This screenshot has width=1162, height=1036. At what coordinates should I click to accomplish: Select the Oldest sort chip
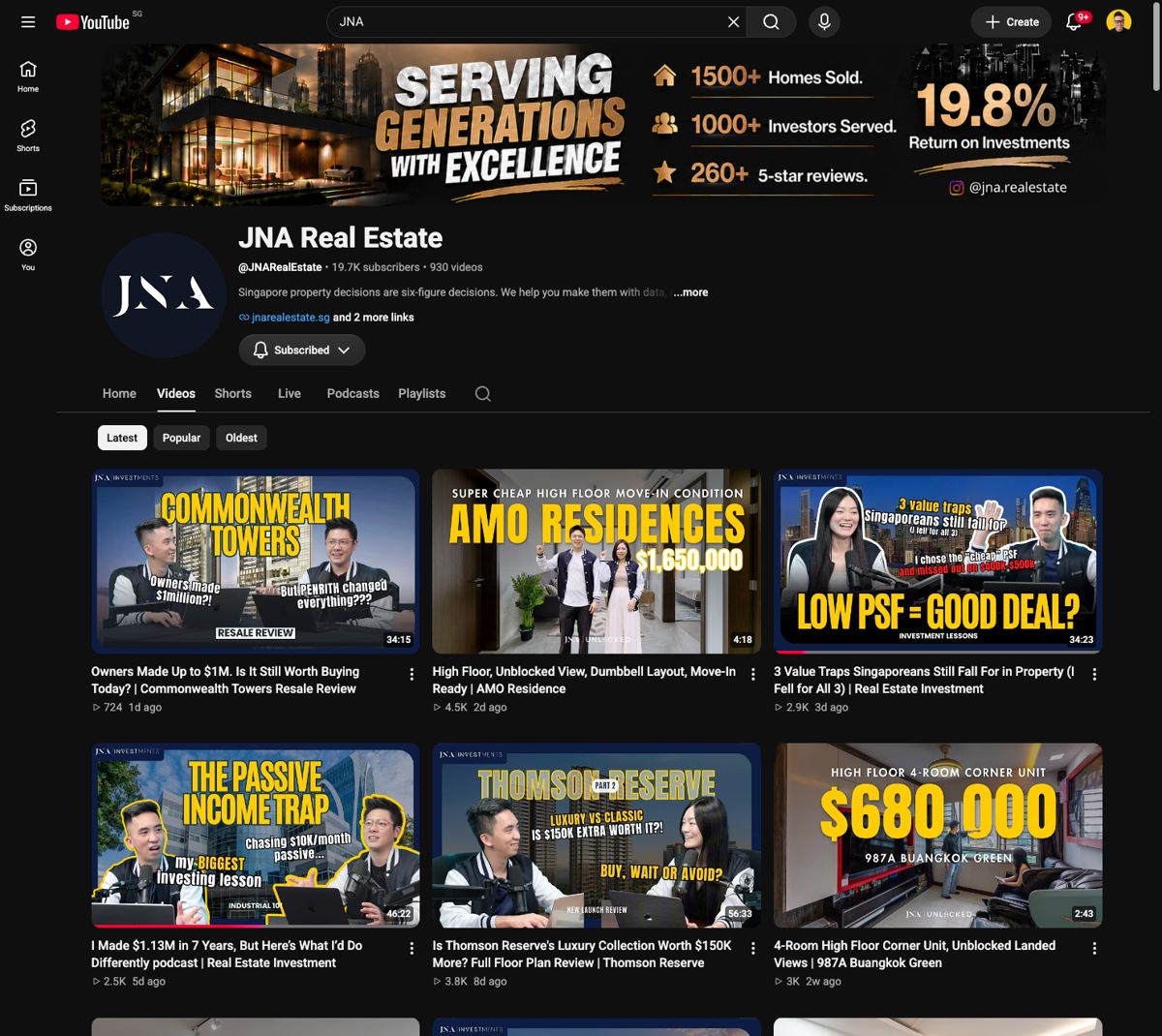coord(241,438)
